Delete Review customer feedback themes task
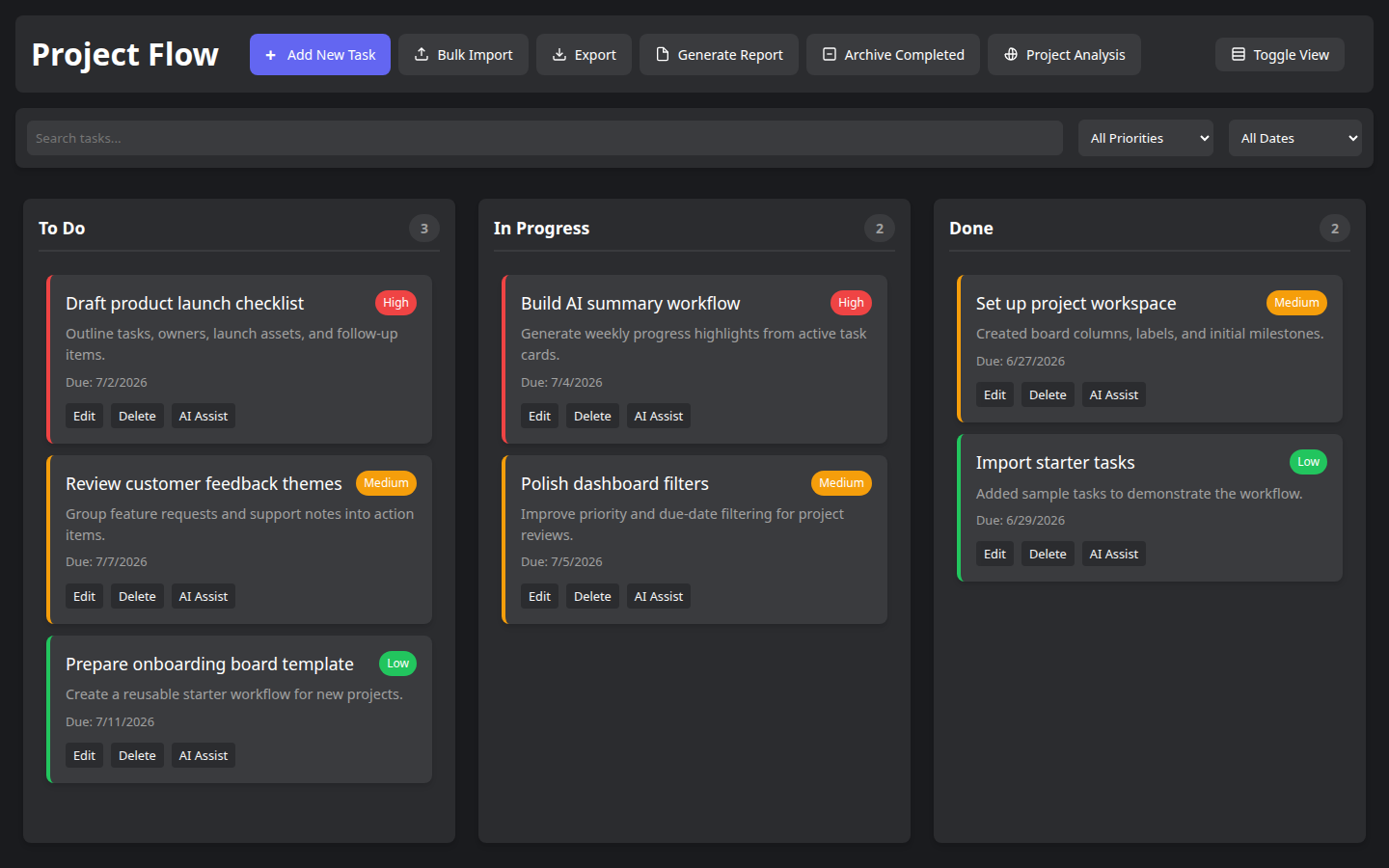Image resolution: width=1389 pixels, height=868 pixels. (x=137, y=596)
